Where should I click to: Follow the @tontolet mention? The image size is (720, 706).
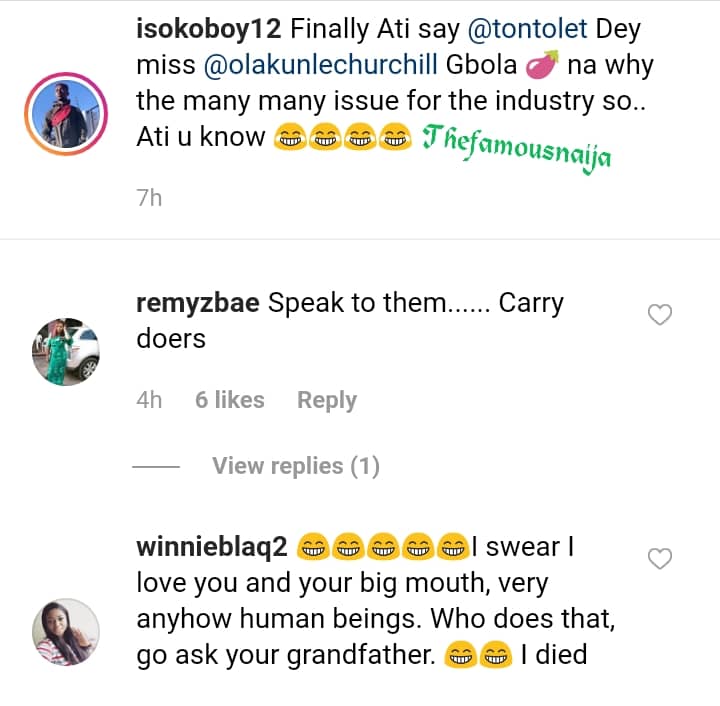515,30
